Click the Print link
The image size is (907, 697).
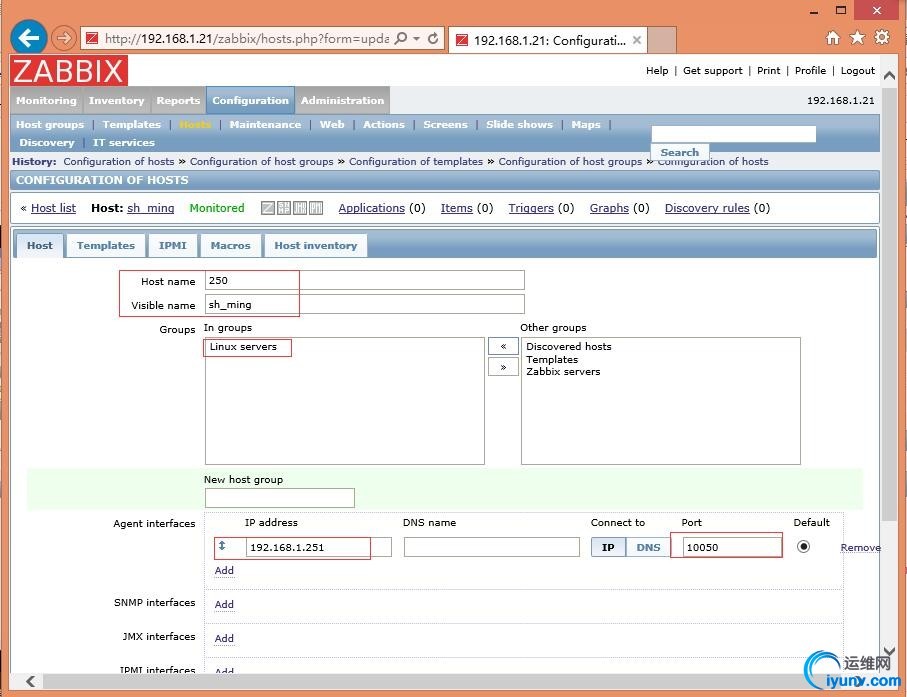[x=769, y=71]
